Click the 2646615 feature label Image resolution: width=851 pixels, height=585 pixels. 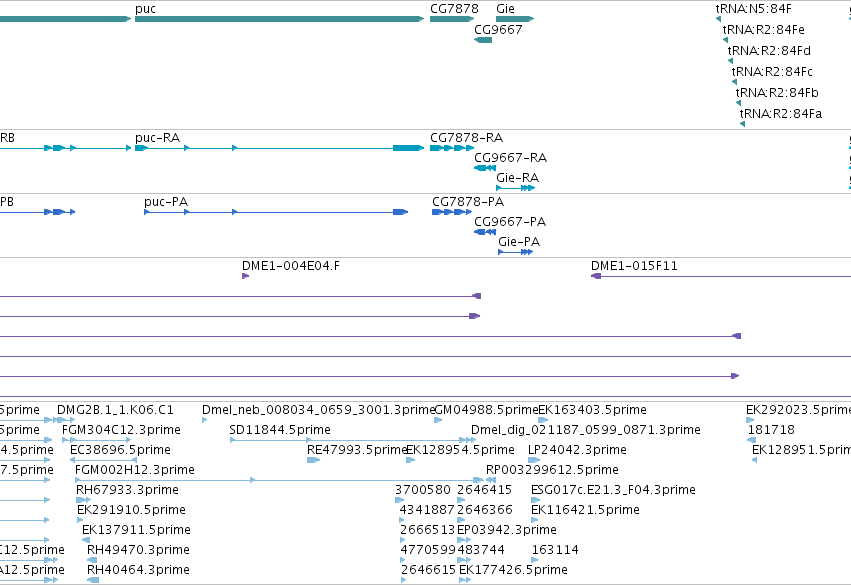pos(429,570)
